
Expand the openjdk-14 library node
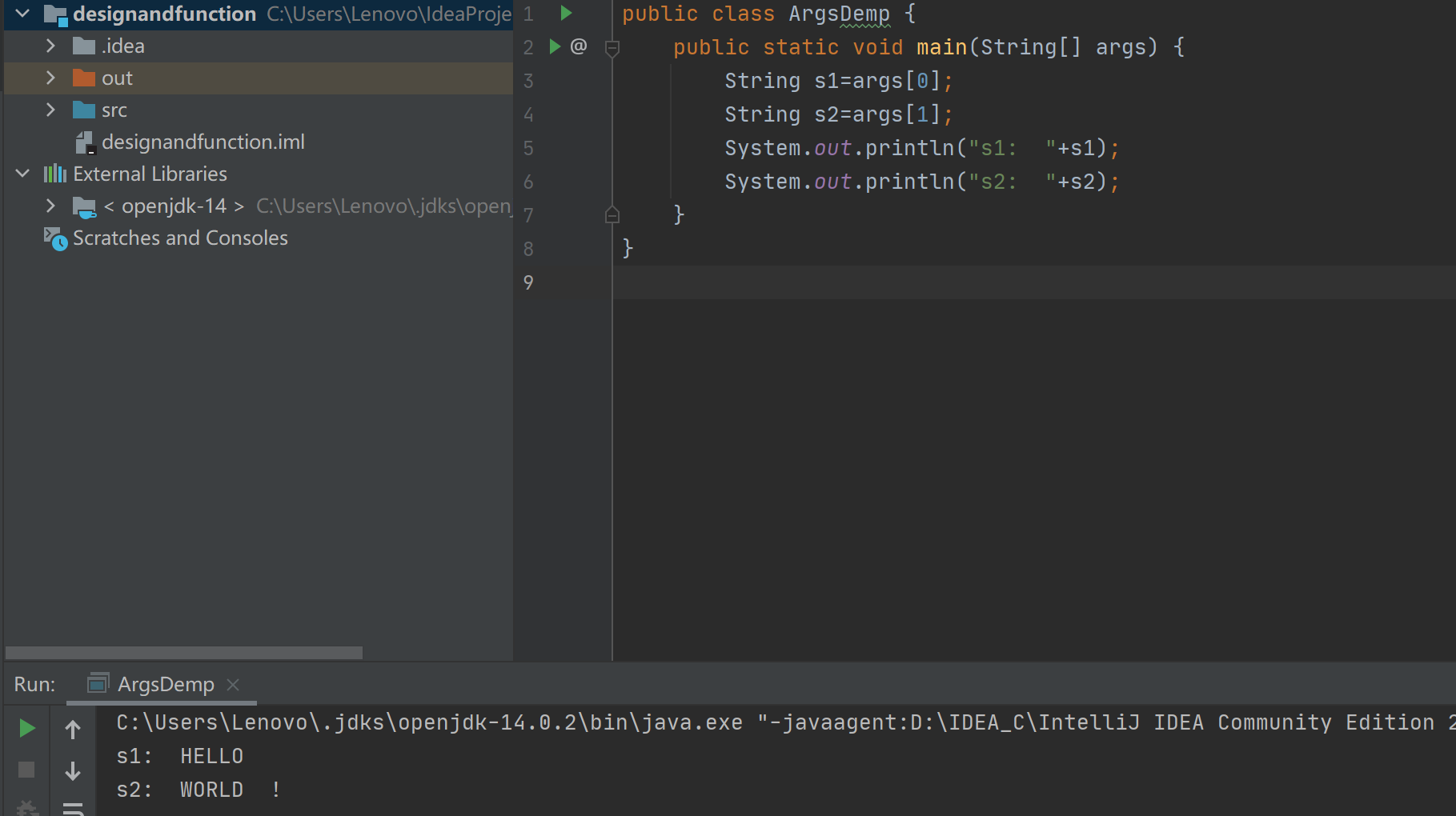[x=50, y=206]
